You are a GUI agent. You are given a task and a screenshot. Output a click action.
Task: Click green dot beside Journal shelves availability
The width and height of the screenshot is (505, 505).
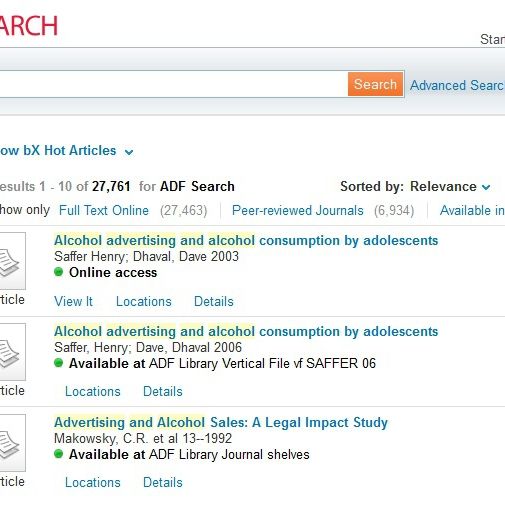tap(59, 454)
